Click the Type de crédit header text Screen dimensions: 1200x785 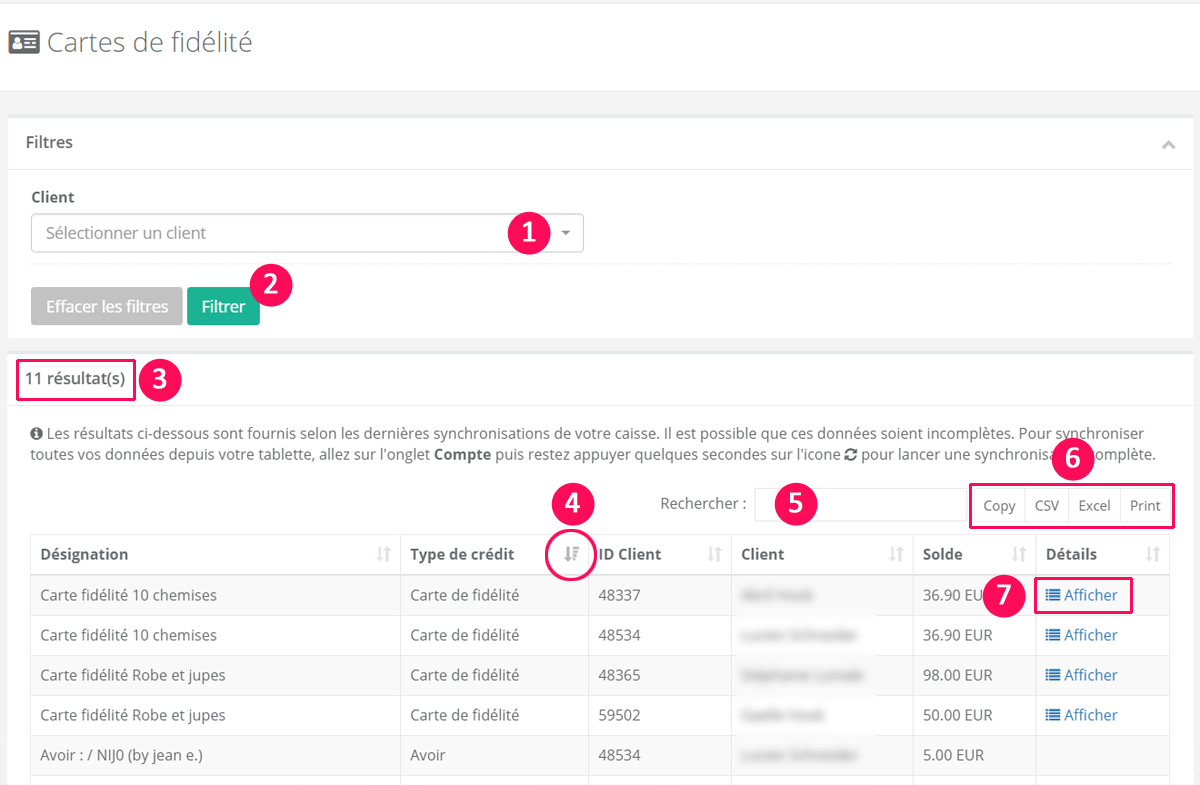coord(462,554)
